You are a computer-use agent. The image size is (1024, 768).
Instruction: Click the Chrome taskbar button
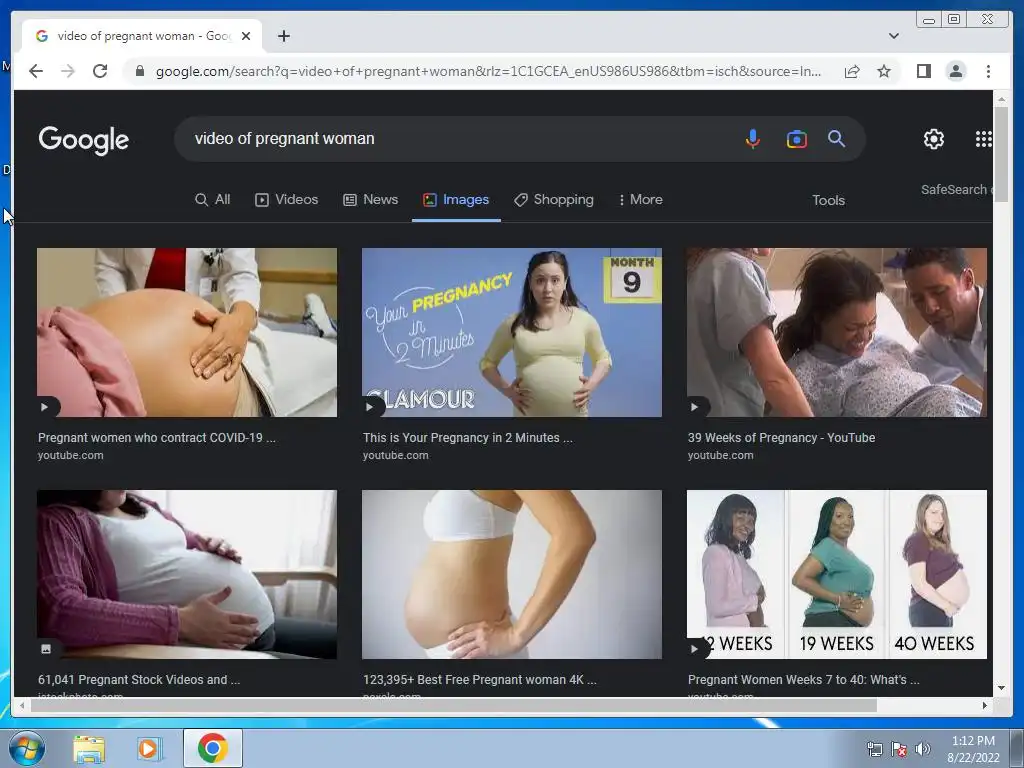click(213, 748)
